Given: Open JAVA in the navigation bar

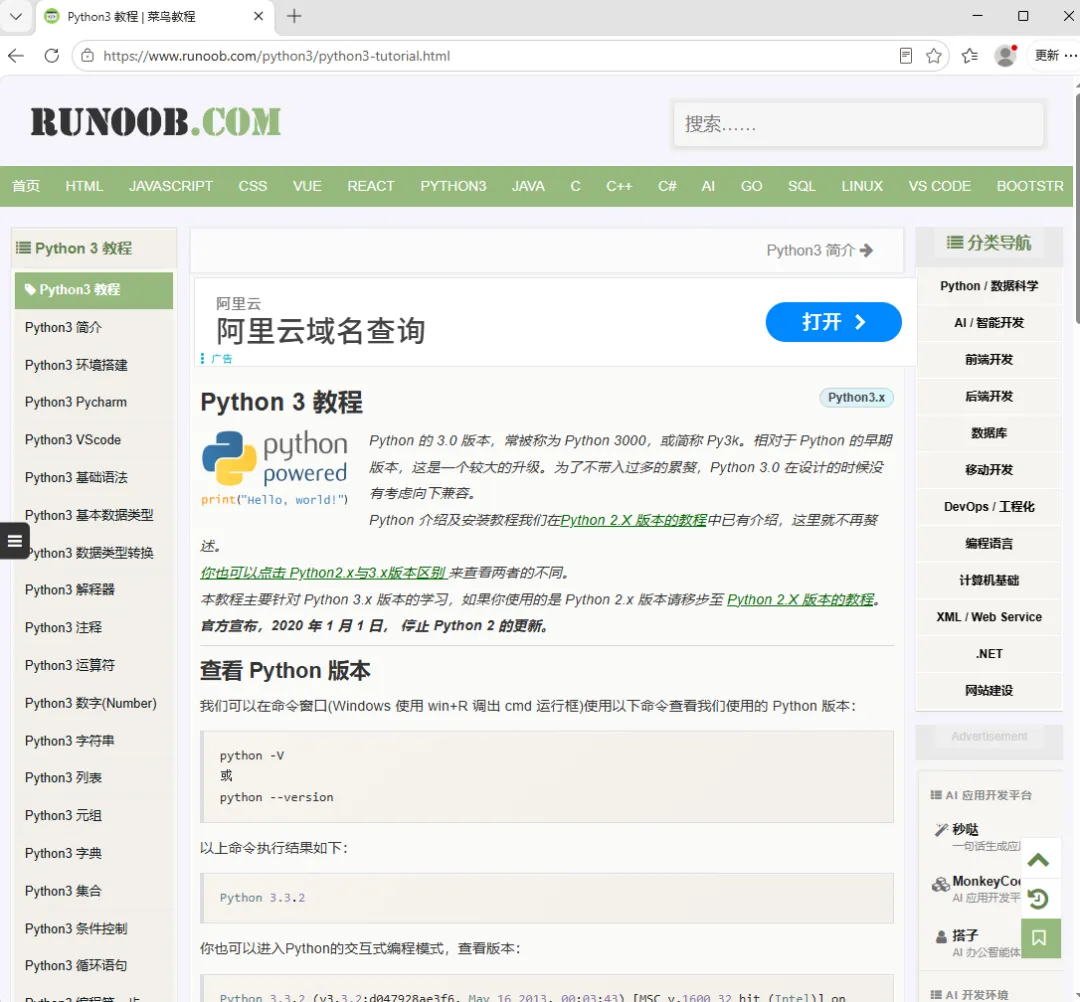Looking at the screenshot, I should click(x=528, y=186).
